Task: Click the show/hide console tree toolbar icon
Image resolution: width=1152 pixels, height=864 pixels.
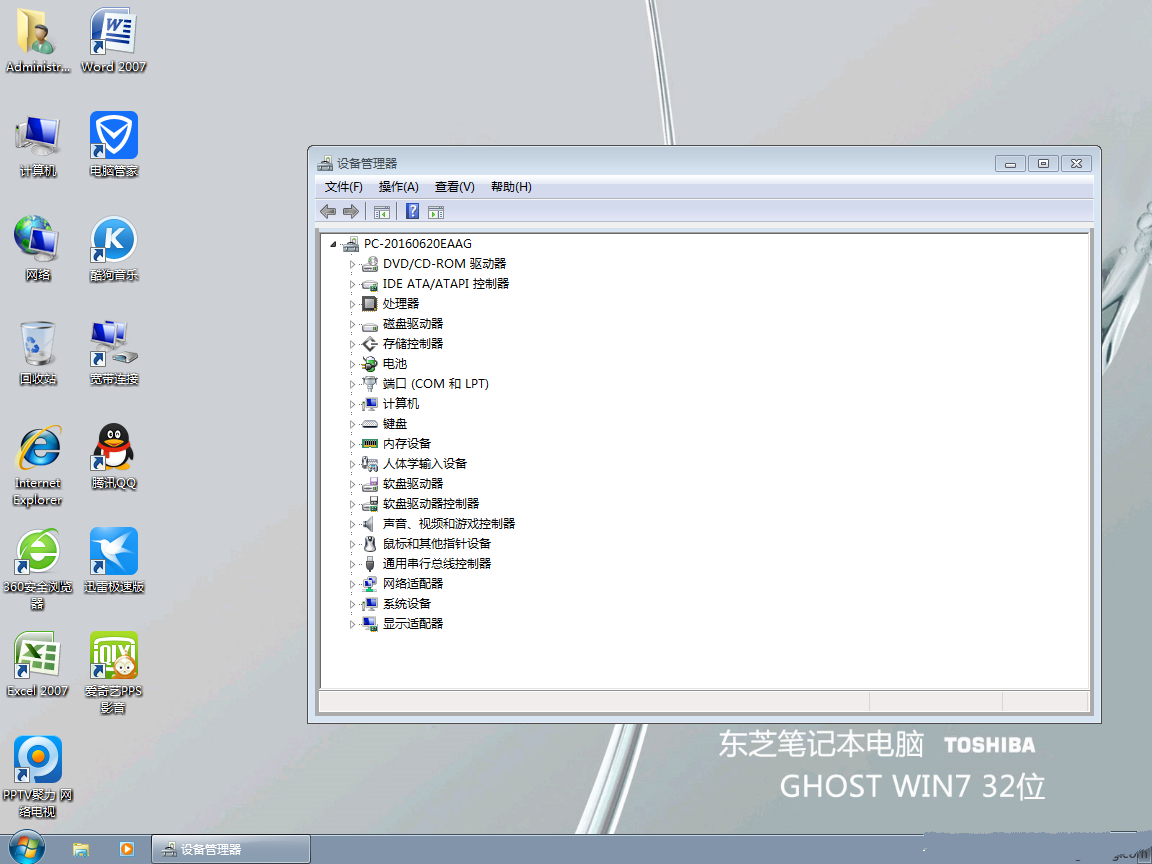Action: [x=381, y=211]
